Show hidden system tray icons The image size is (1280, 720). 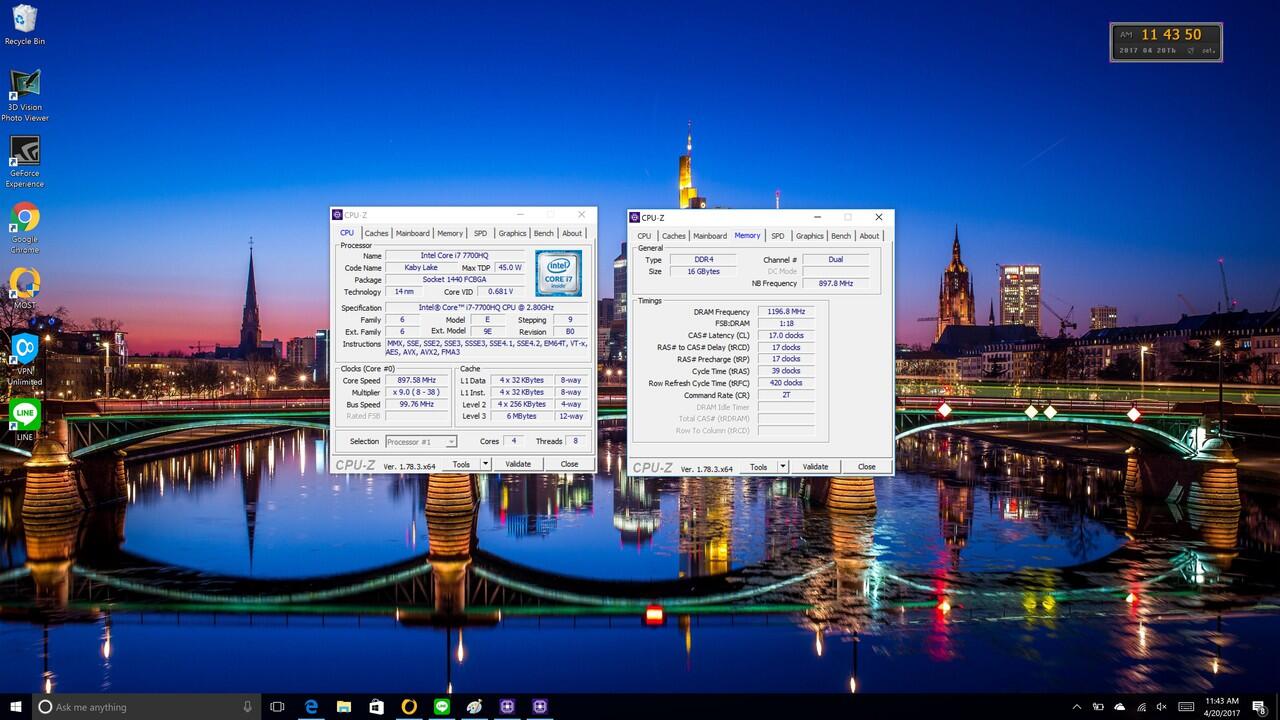point(1079,707)
